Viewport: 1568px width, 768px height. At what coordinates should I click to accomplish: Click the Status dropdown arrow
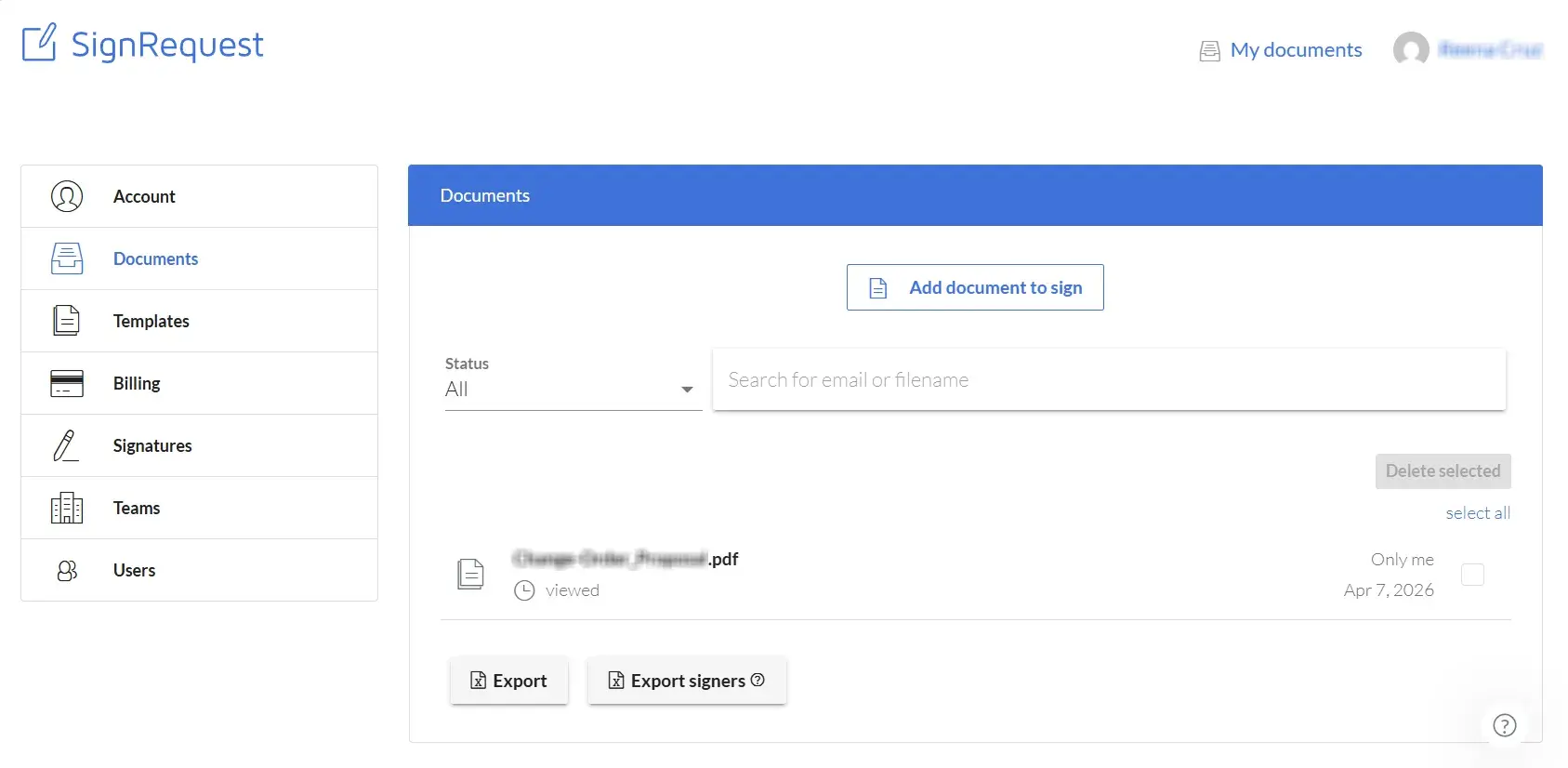click(x=687, y=390)
